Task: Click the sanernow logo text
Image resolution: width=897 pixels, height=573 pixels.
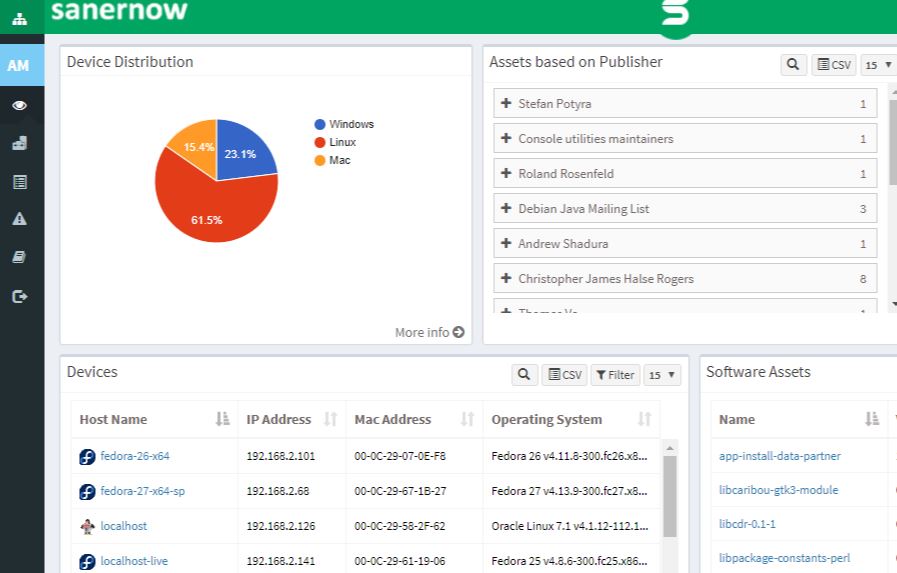Action: 119,10
